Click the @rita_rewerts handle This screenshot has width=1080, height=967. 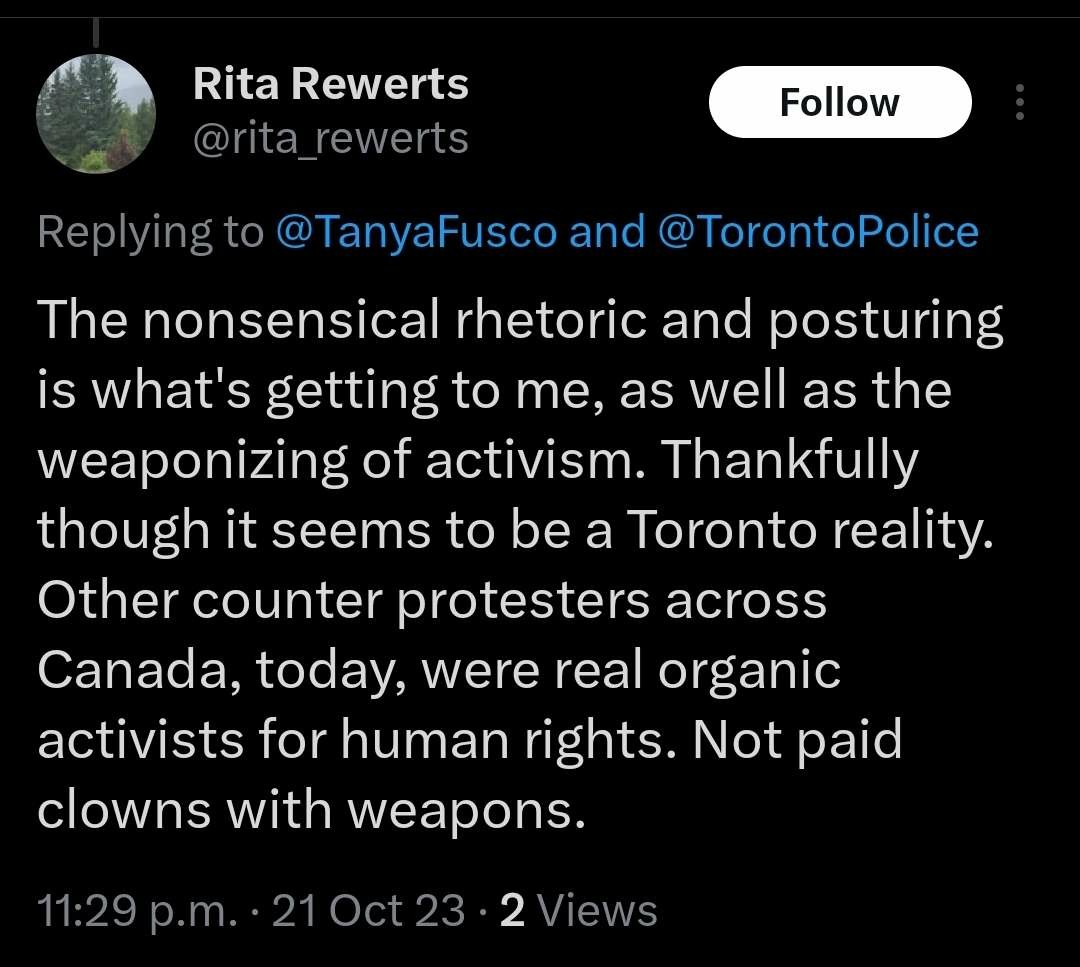(330, 138)
